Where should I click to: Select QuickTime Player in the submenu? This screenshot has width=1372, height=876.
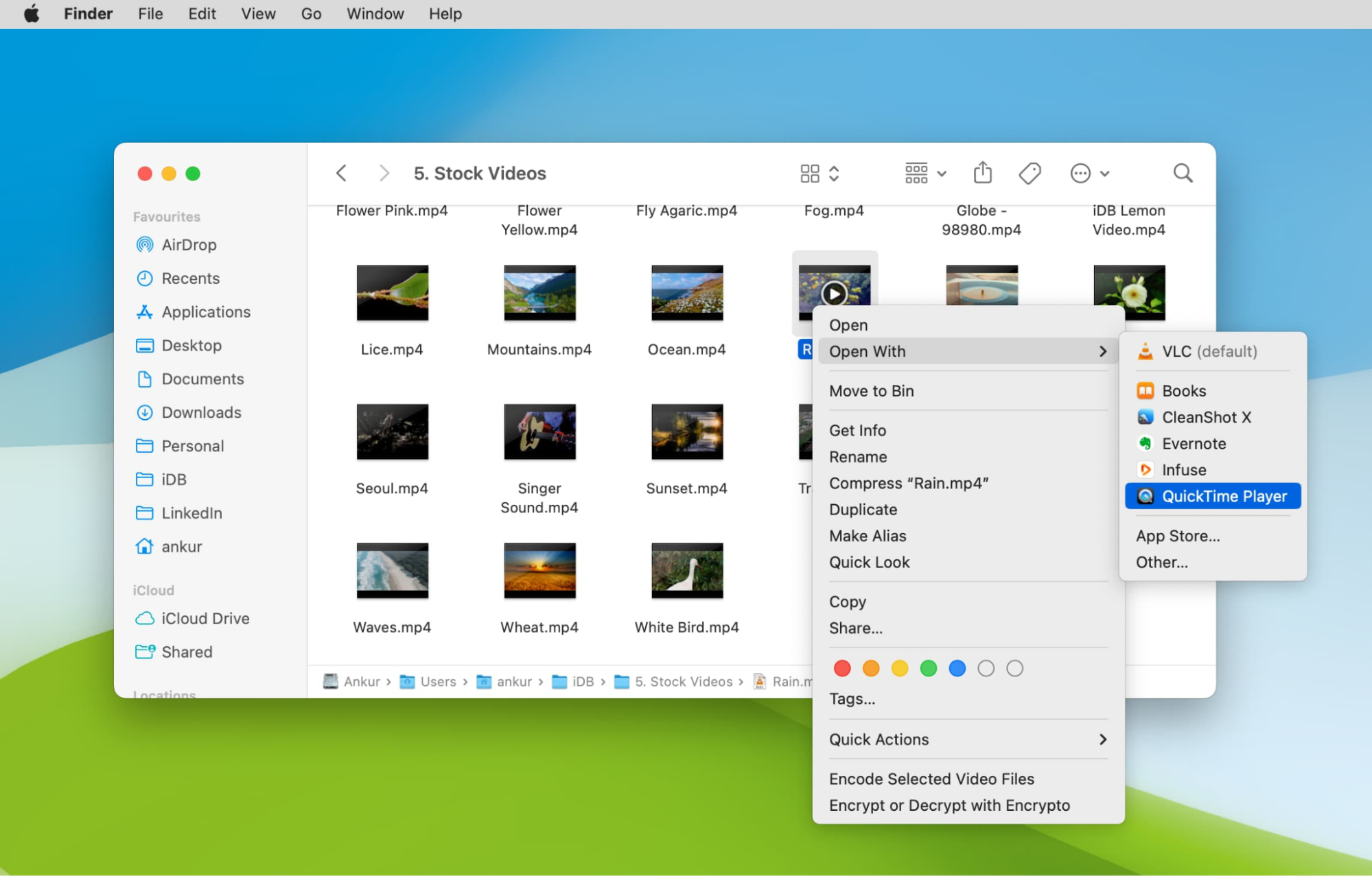1224,496
